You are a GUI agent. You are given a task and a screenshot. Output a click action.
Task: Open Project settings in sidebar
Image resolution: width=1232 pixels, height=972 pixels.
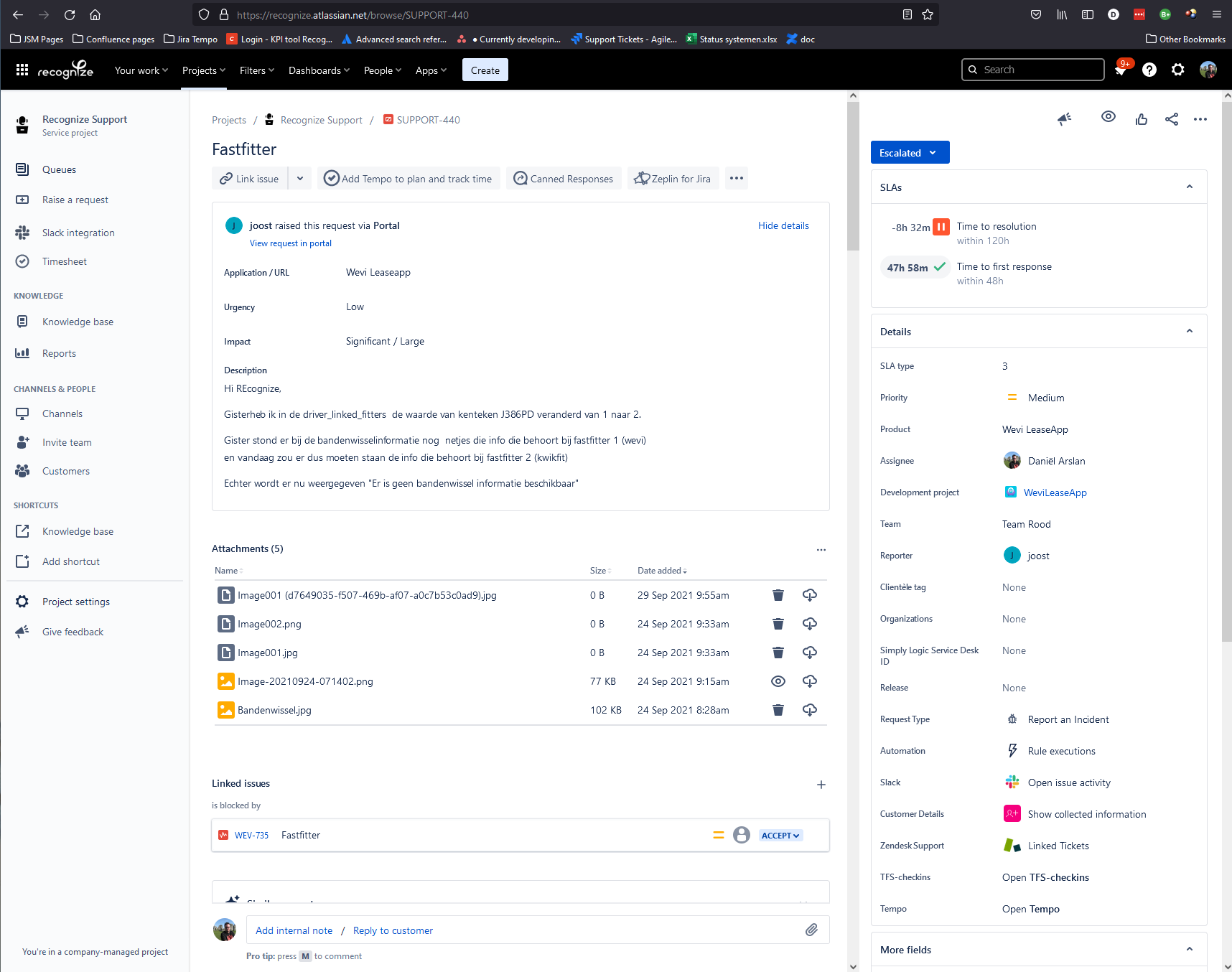coord(75,602)
